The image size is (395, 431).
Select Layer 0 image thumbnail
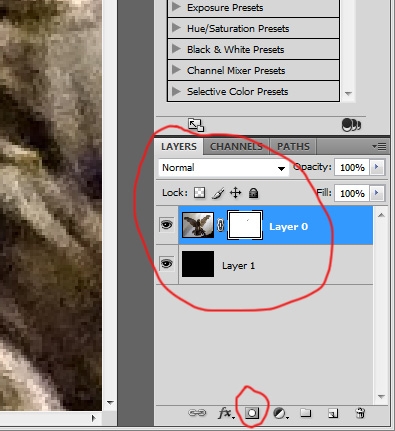198,225
